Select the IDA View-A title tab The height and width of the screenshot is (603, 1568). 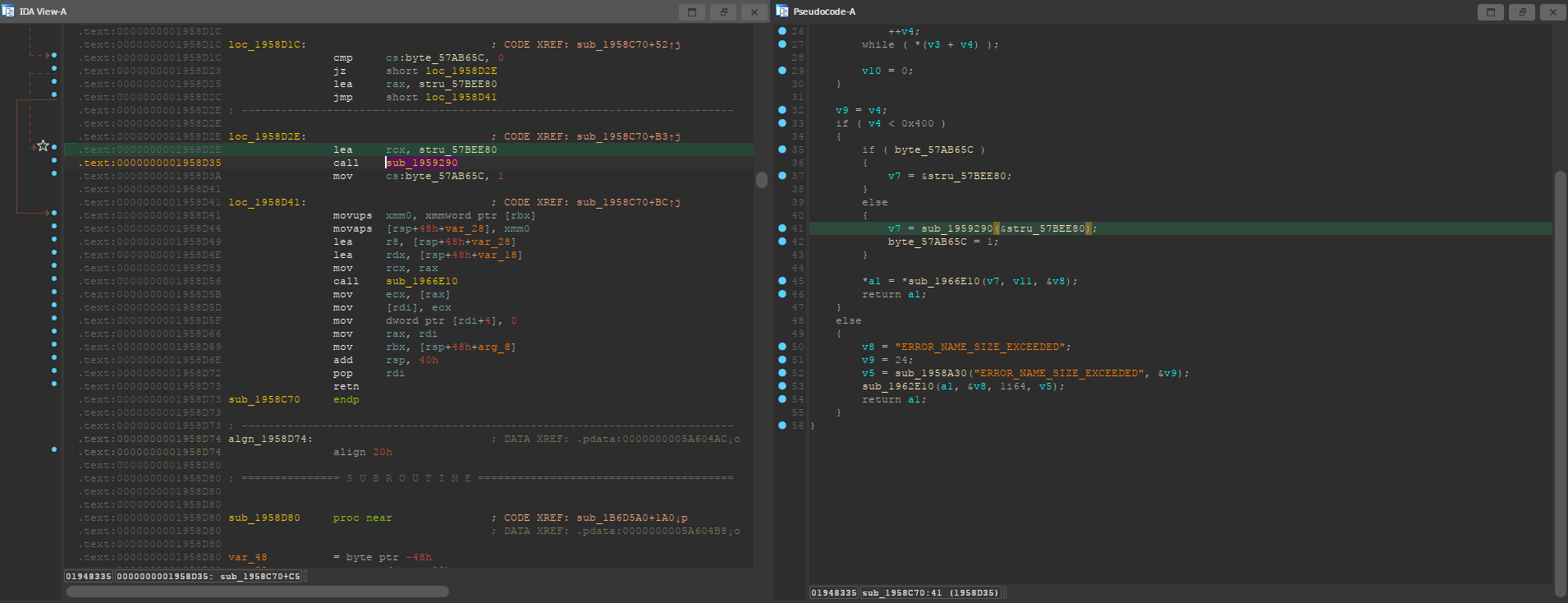43,12
